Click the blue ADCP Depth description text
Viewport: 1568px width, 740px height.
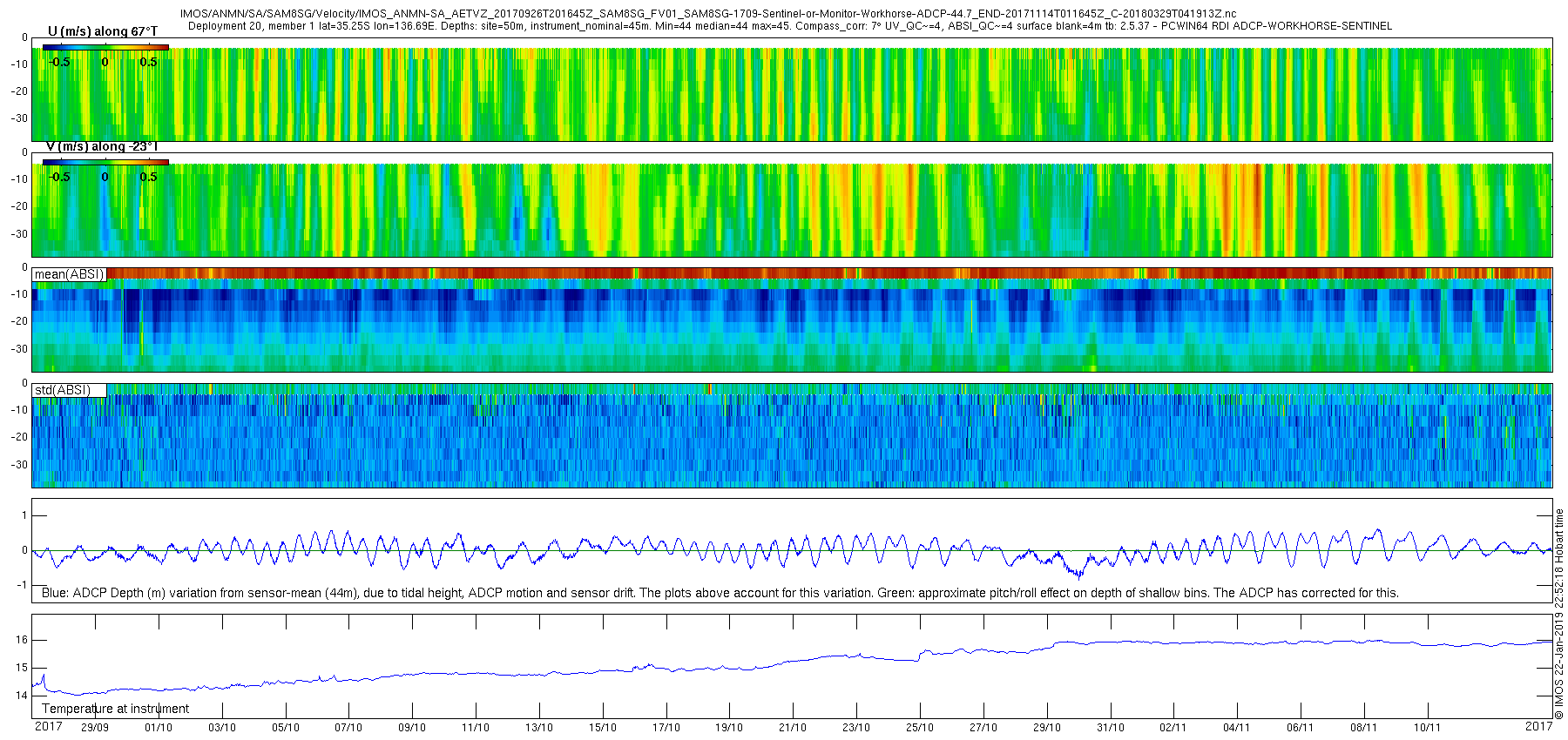click(x=720, y=593)
